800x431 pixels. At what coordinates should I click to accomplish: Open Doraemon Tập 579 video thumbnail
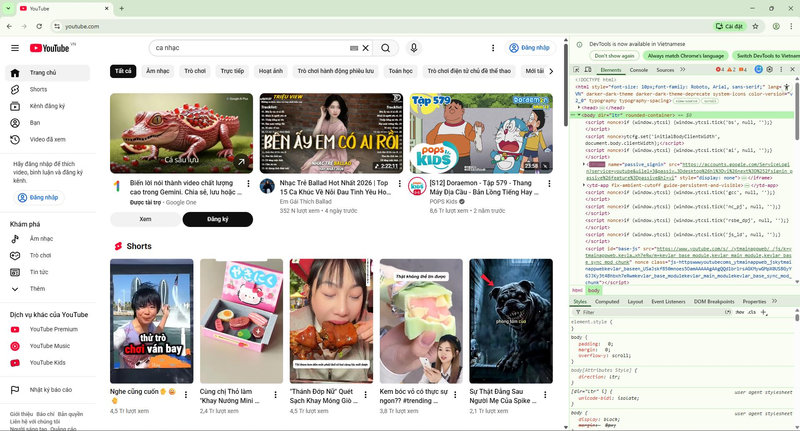pyautogui.click(x=481, y=133)
